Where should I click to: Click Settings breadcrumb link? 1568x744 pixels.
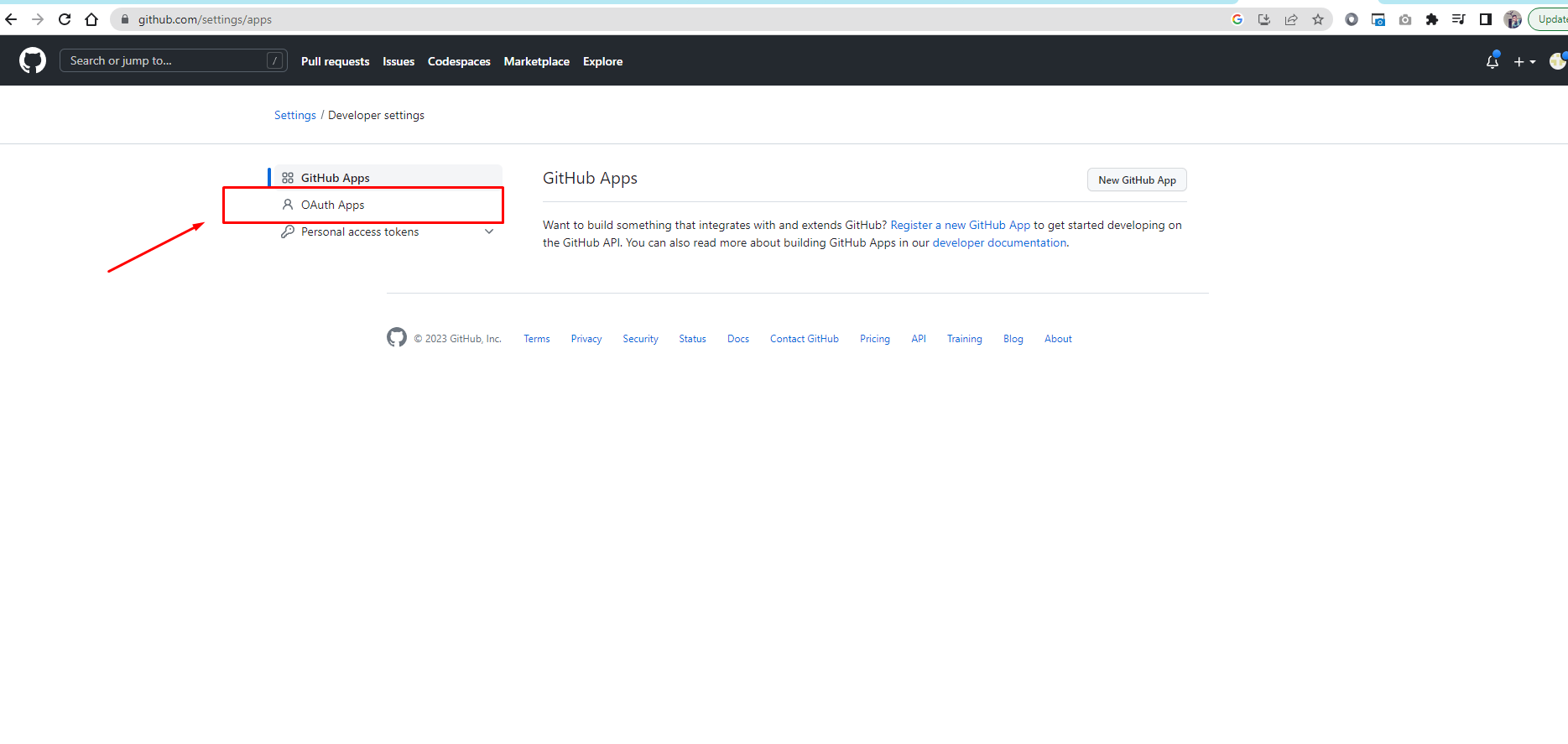pos(295,115)
